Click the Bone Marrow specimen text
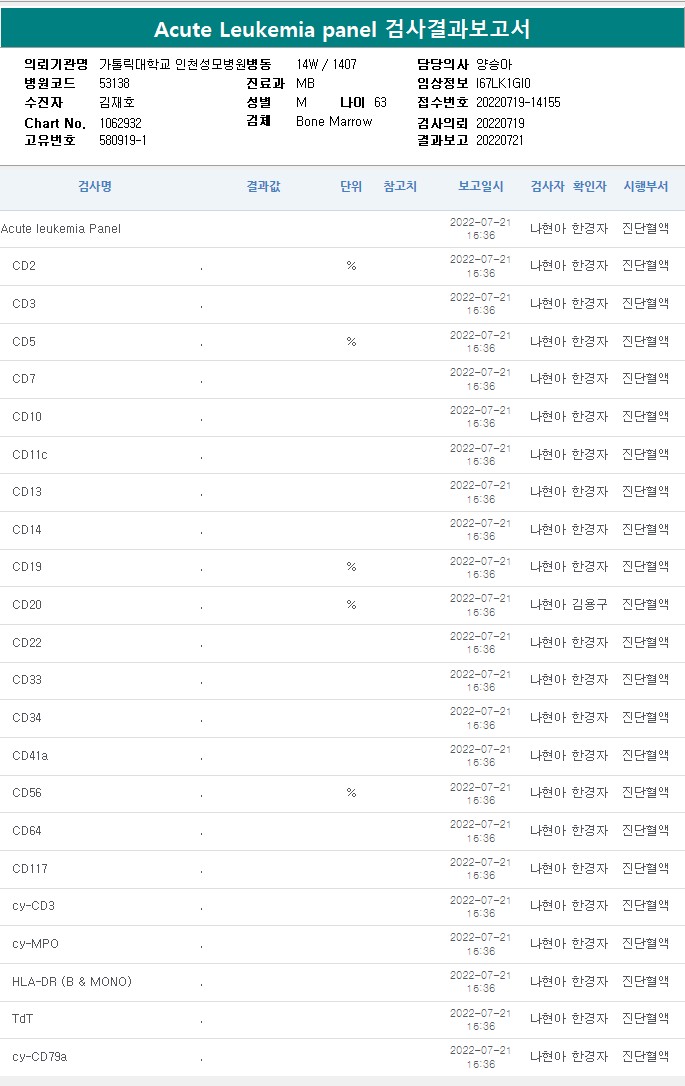 point(334,122)
